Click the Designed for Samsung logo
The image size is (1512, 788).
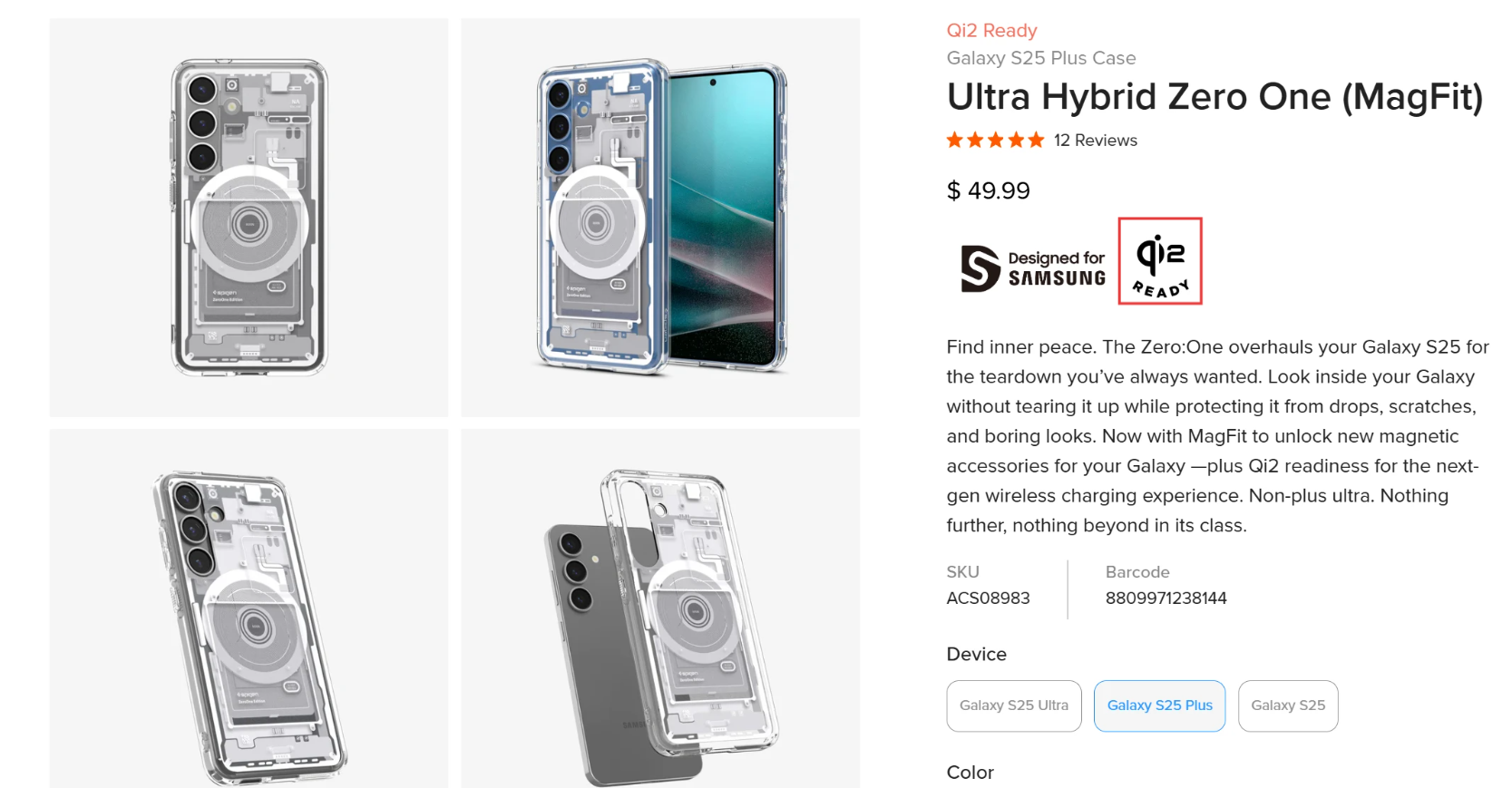[1033, 268]
